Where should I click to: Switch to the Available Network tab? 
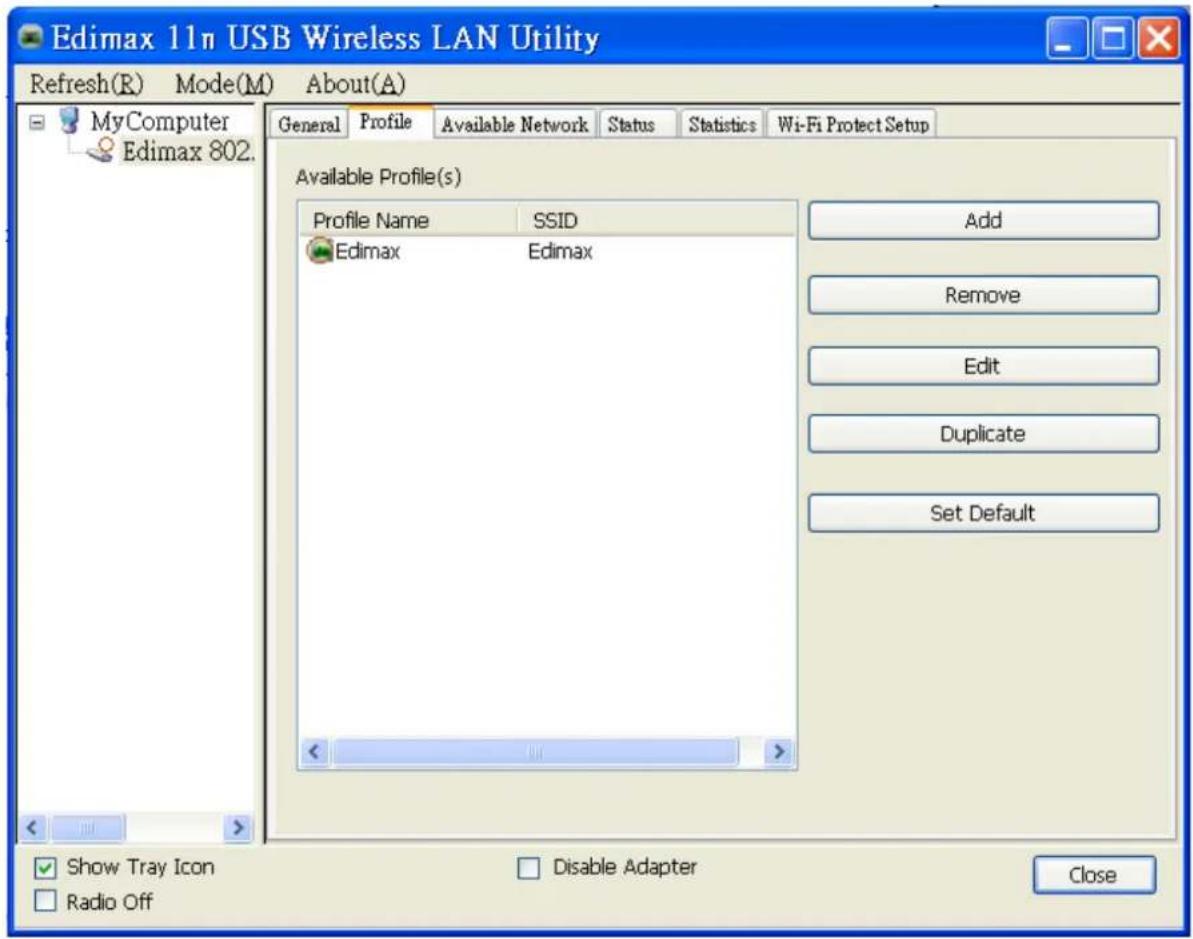(x=514, y=124)
